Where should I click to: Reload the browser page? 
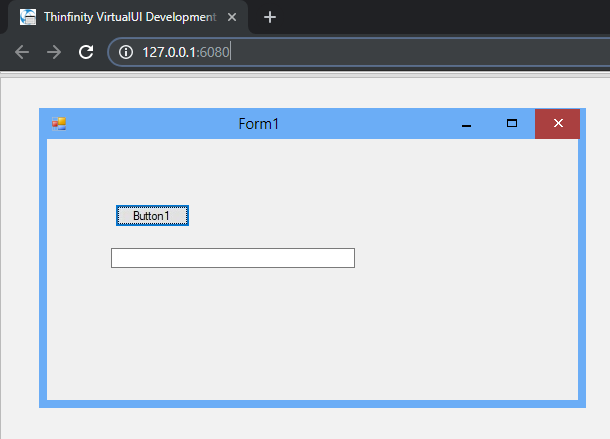(86, 52)
